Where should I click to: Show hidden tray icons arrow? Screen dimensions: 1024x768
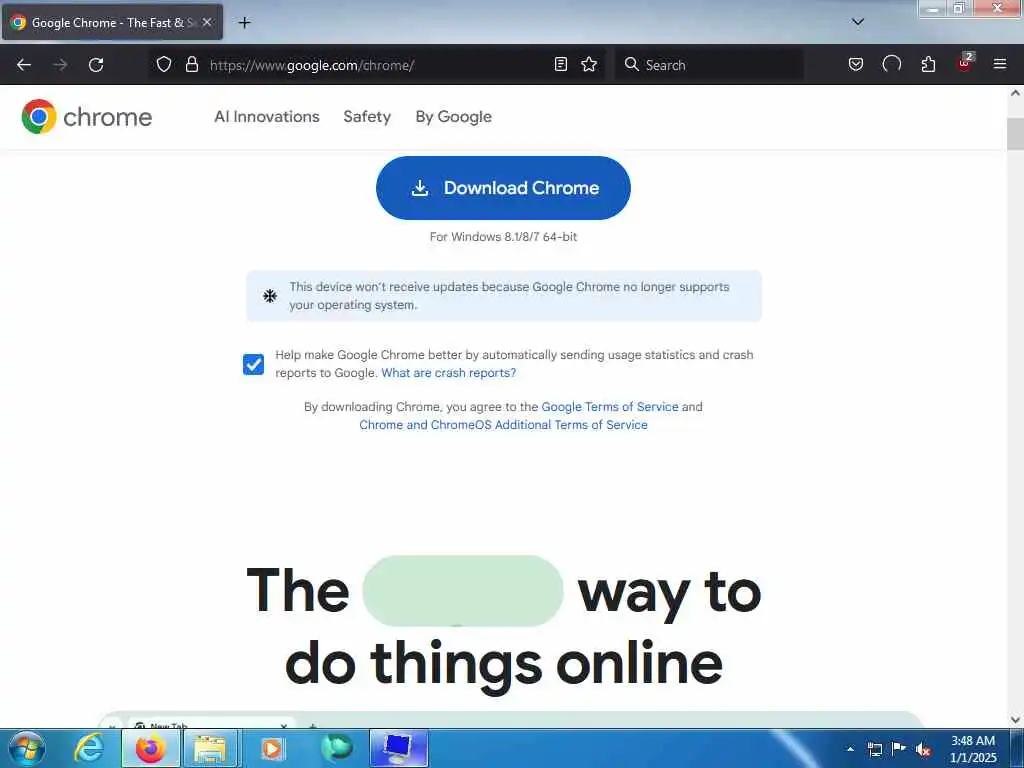coord(850,749)
